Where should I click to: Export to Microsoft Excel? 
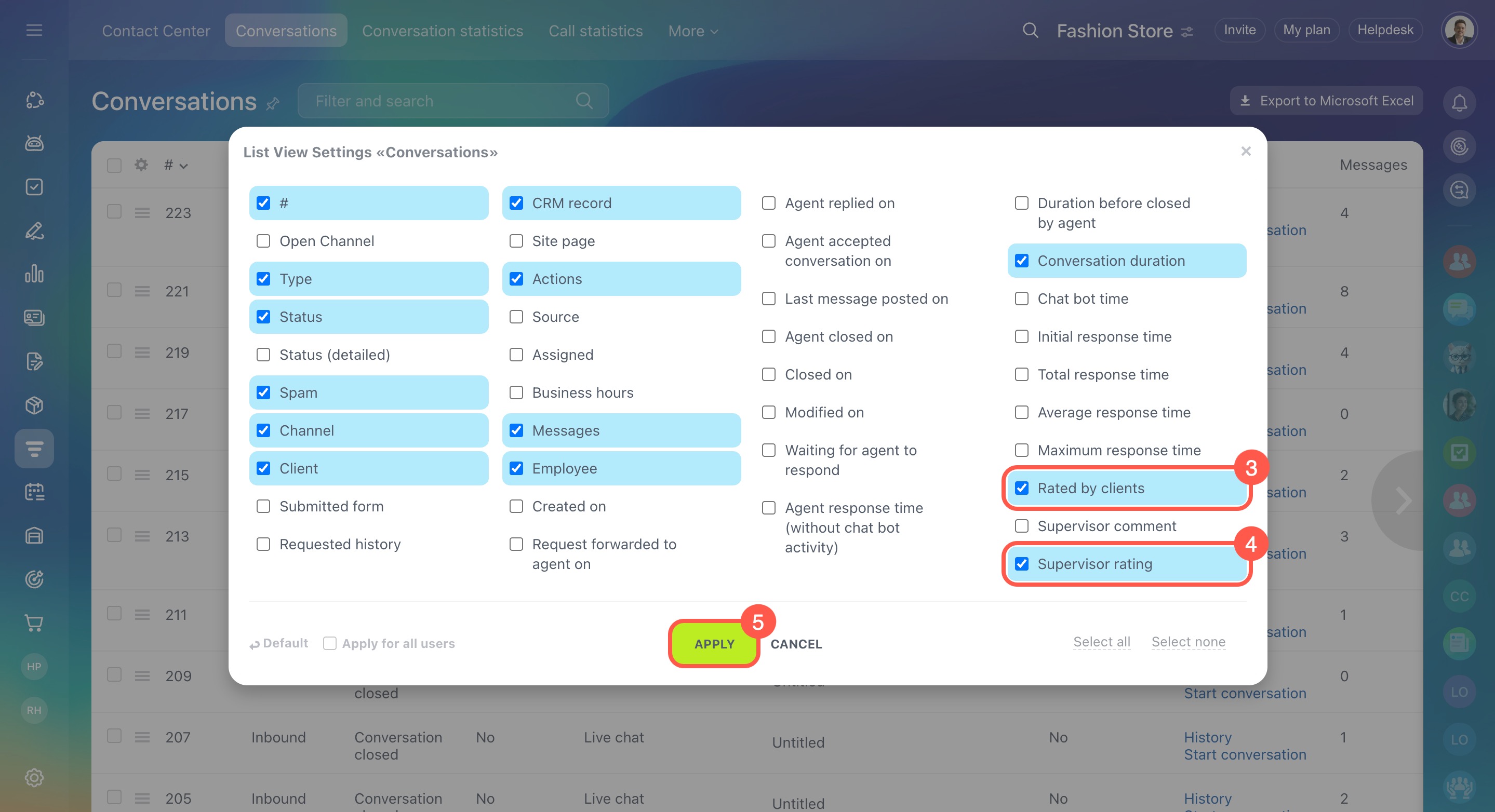point(1326,101)
